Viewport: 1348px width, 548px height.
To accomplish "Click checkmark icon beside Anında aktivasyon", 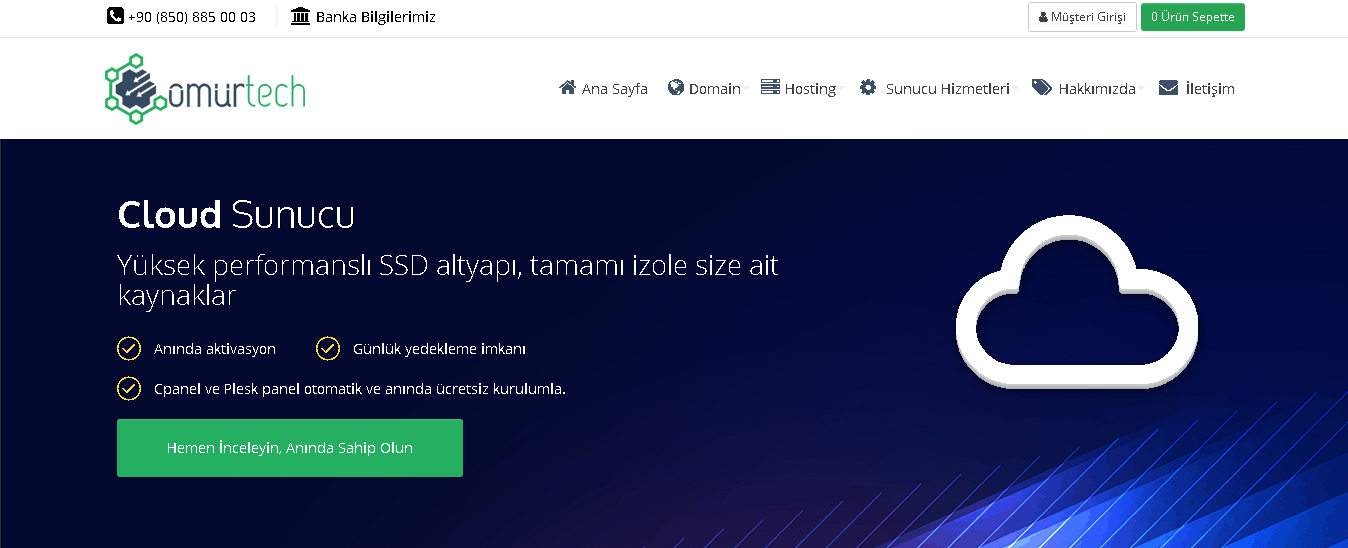I will (129, 348).
